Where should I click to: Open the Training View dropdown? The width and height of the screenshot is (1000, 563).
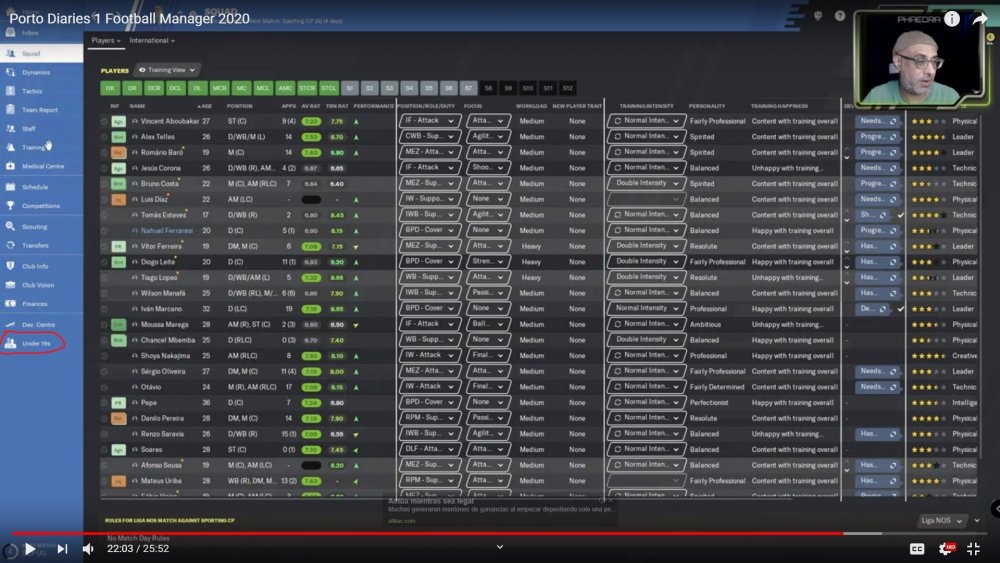click(167, 70)
